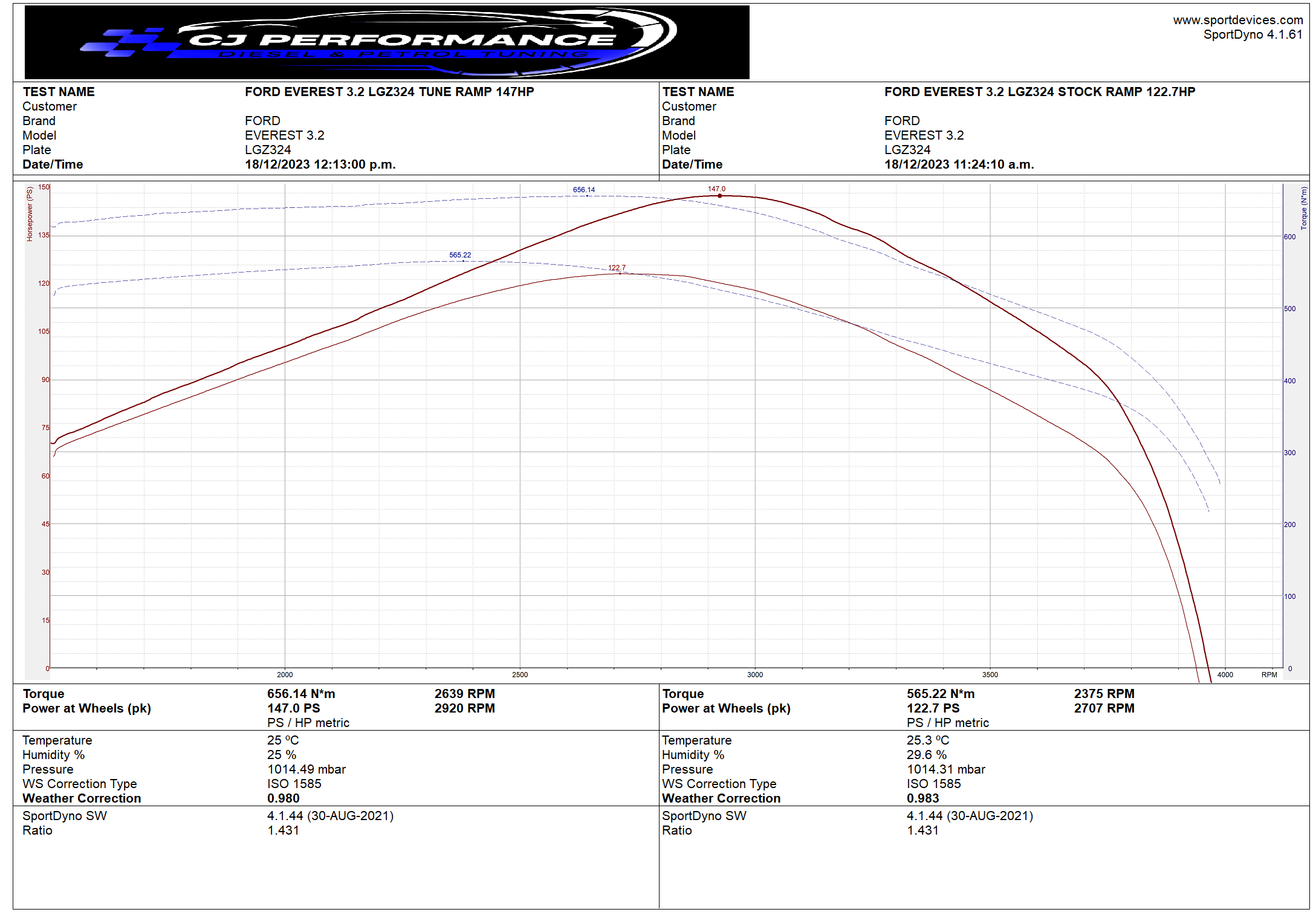
Task: Click the www.sportdevices.com link text
Action: click(x=1237, y=20)
